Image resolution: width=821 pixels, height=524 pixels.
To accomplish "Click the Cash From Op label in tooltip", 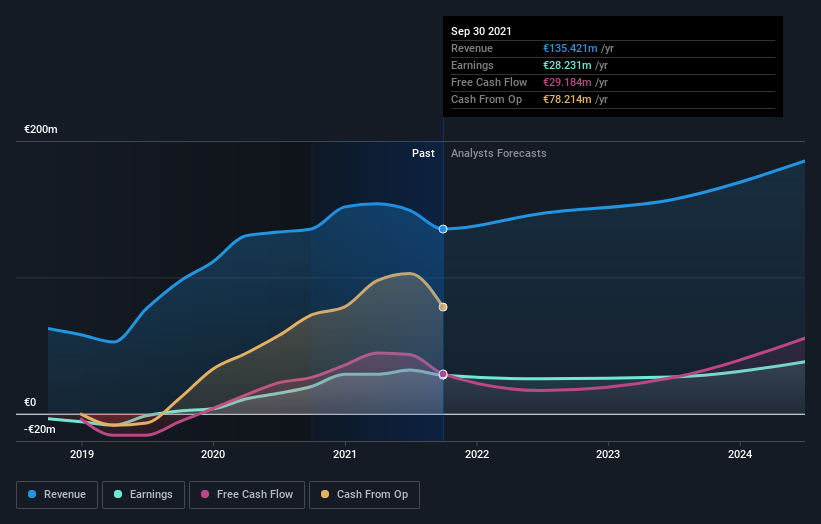I will 486,99.
